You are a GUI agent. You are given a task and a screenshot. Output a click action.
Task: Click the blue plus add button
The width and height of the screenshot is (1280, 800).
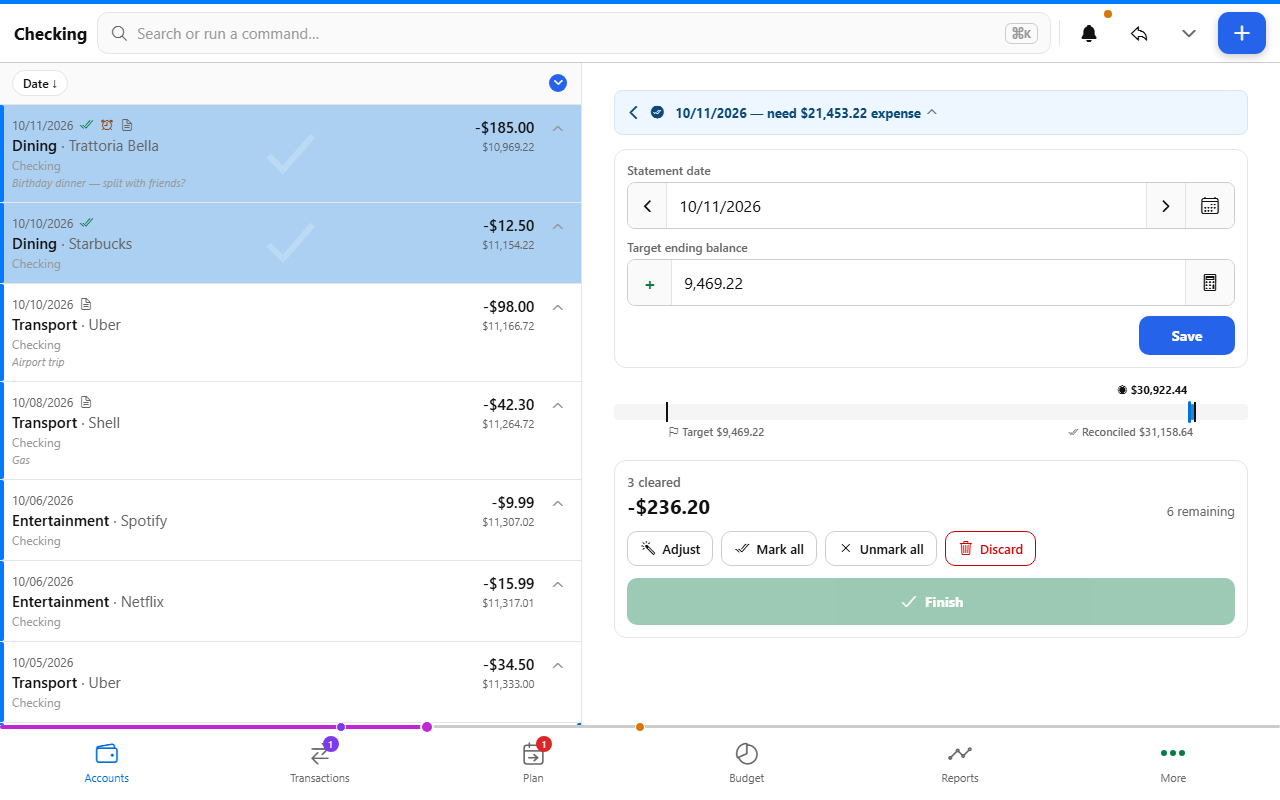pos(1241,33)
